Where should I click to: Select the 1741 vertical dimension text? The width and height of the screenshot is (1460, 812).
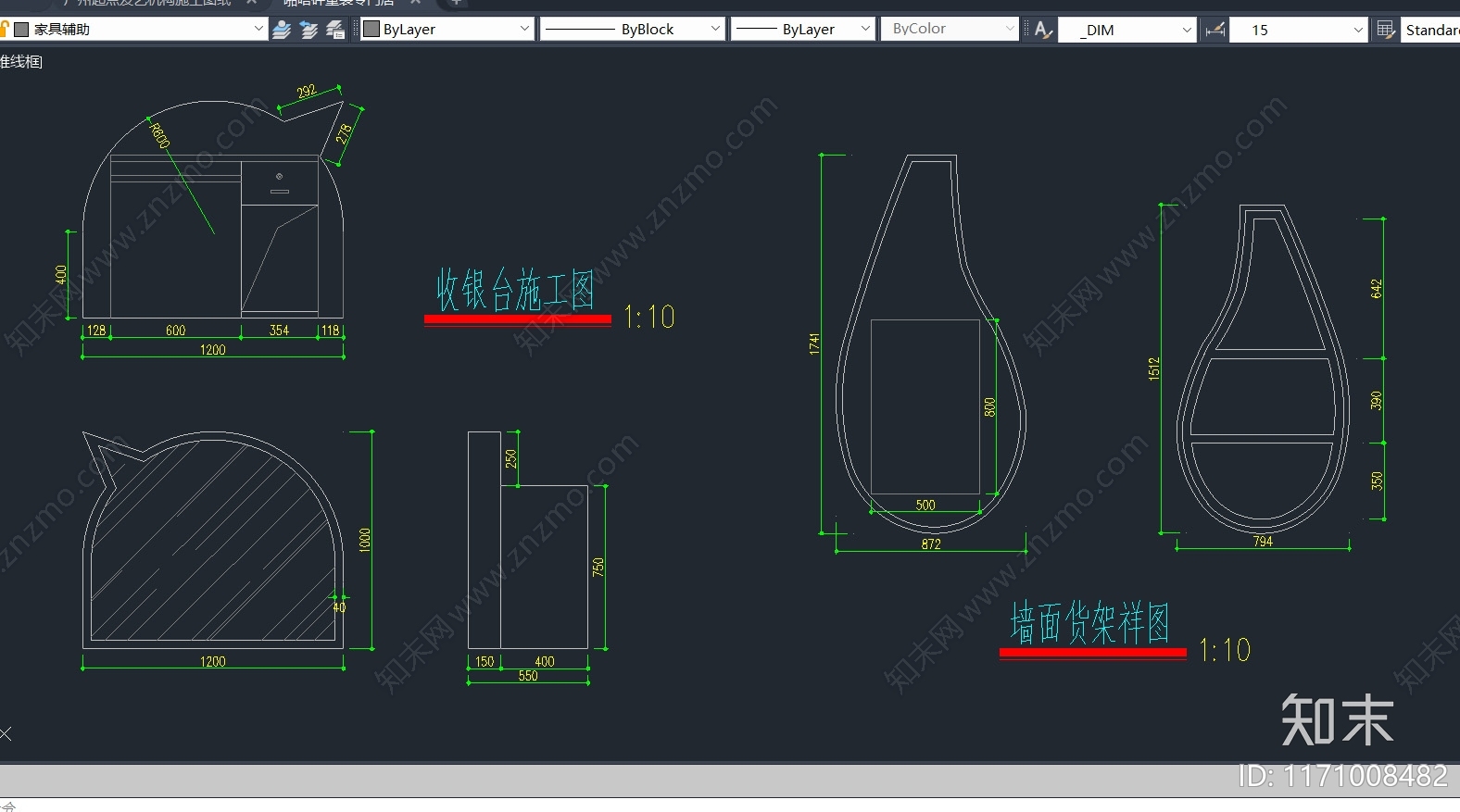coord(814,344)
